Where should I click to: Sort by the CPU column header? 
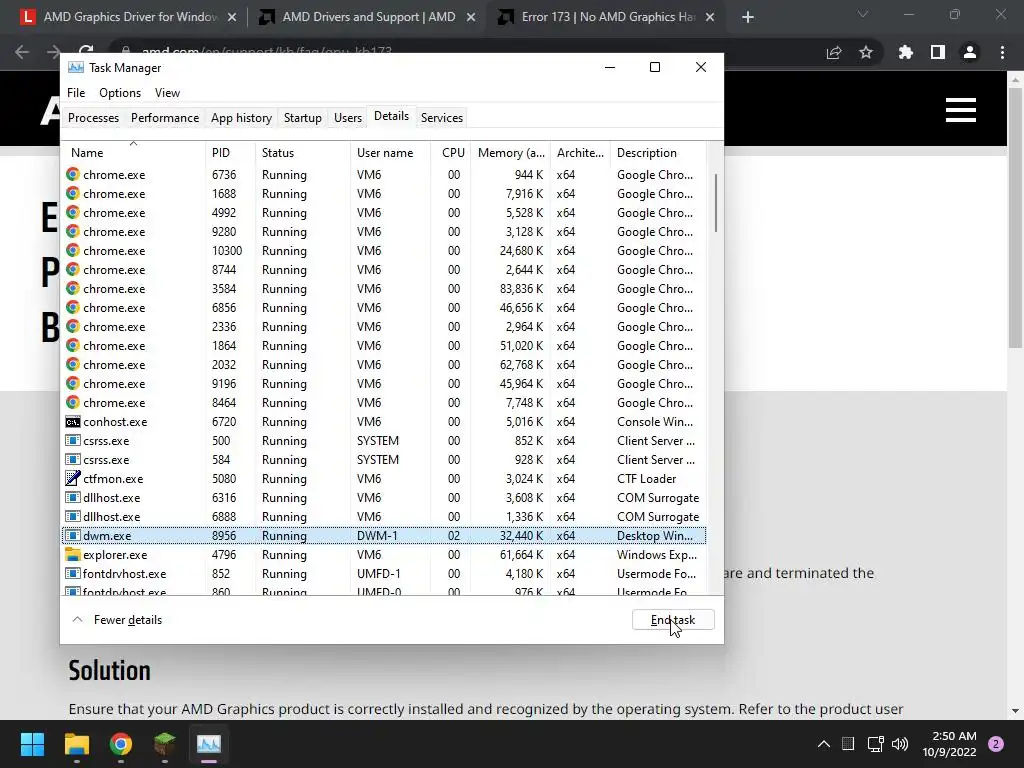[x=453, y=153]
